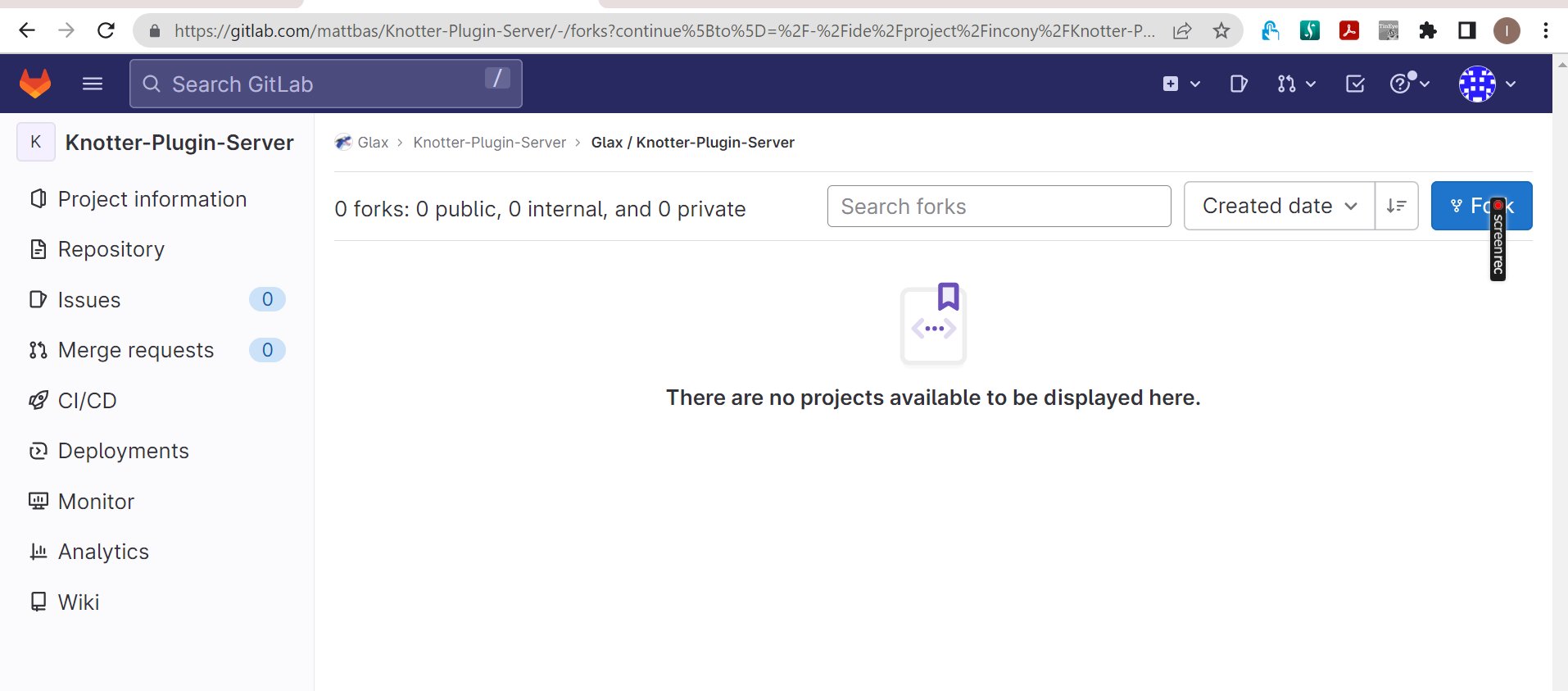Open the hamburger main menu
Screen dimensions: 1568x691
point(93,84)
